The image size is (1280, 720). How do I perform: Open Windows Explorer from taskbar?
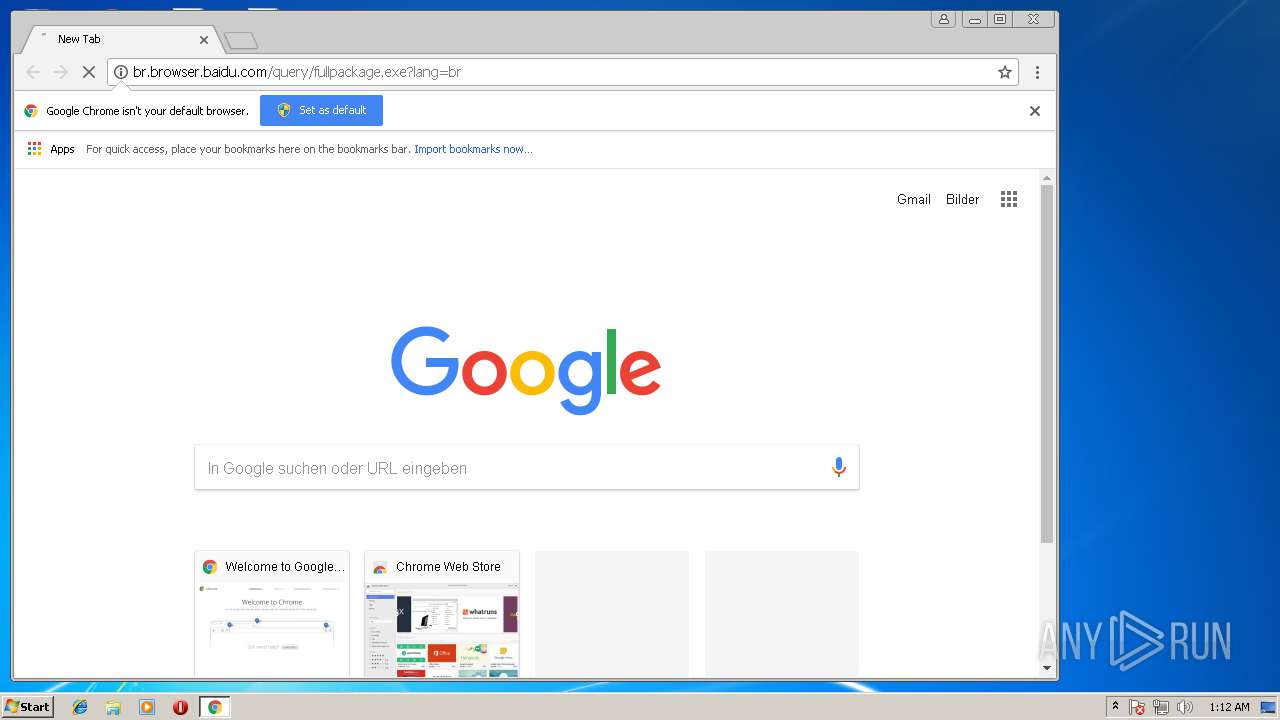(x=113, y=707)
